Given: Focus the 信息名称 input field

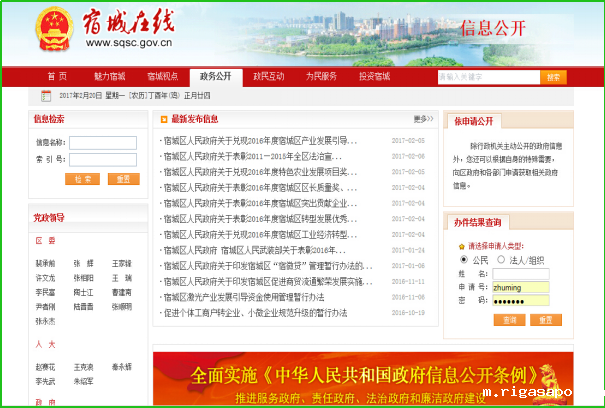Looking at the screenshot, I should pos(103,143).
